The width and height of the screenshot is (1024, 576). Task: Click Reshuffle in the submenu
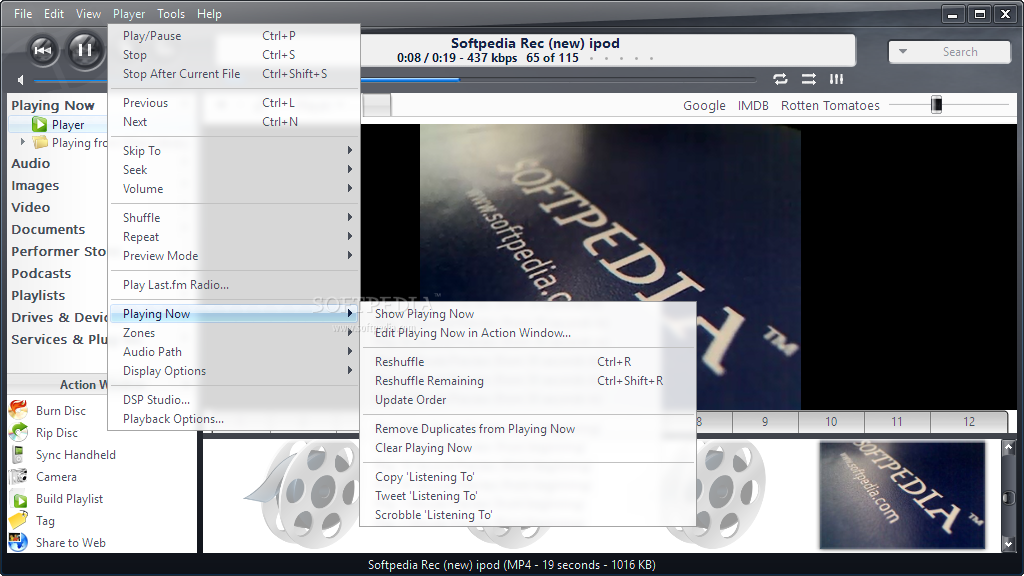528,361
